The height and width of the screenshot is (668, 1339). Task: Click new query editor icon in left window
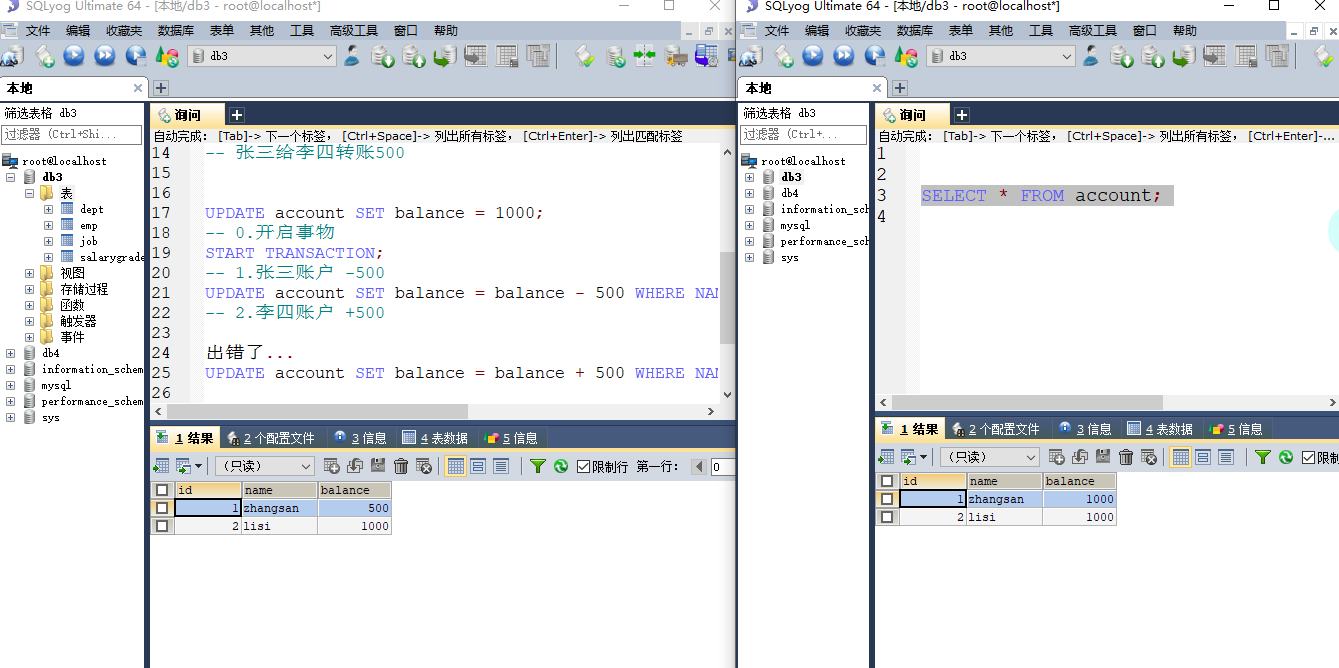pyautogui.click(x=44, y=56)
